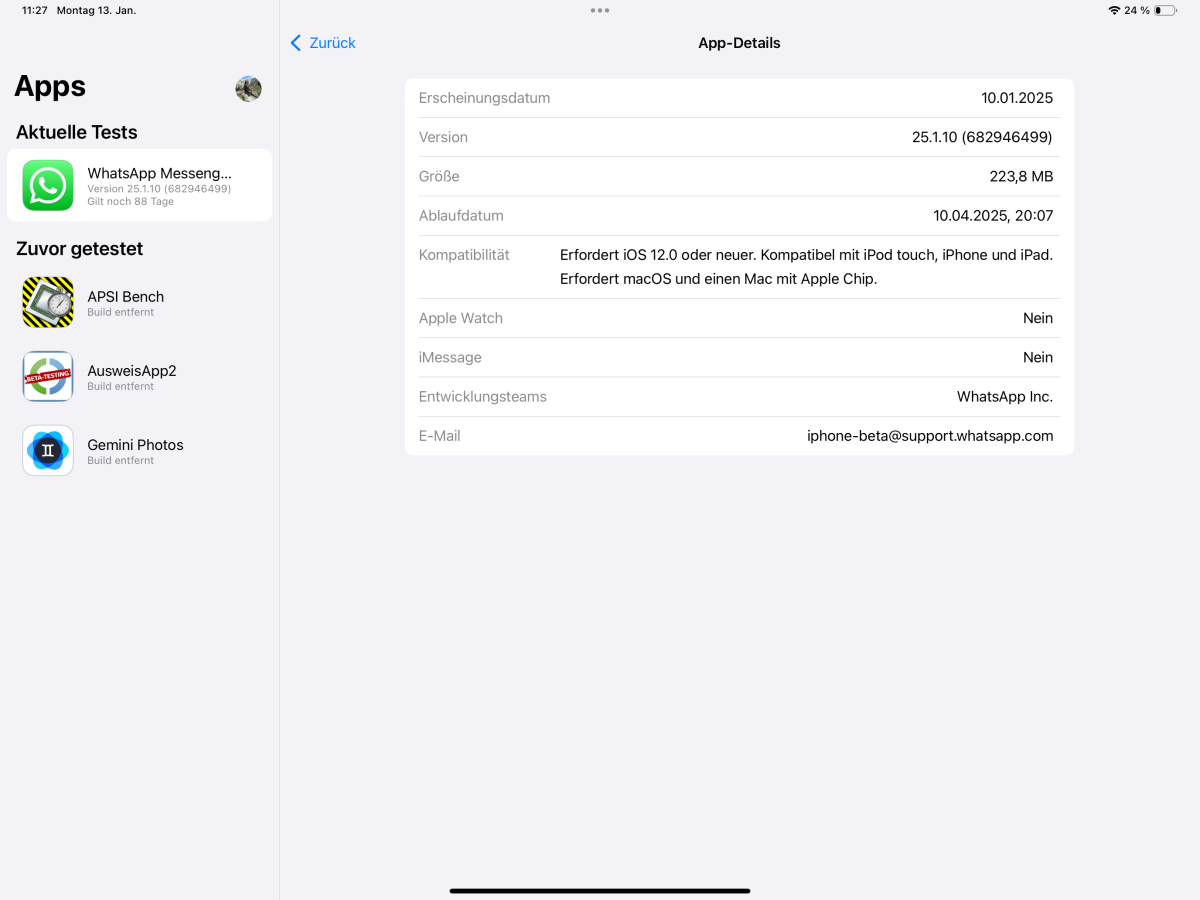This screenshot has height=900, width=1200.
Task: Open the three-dot multitasking menu
Action: click(x=600, y=10)
